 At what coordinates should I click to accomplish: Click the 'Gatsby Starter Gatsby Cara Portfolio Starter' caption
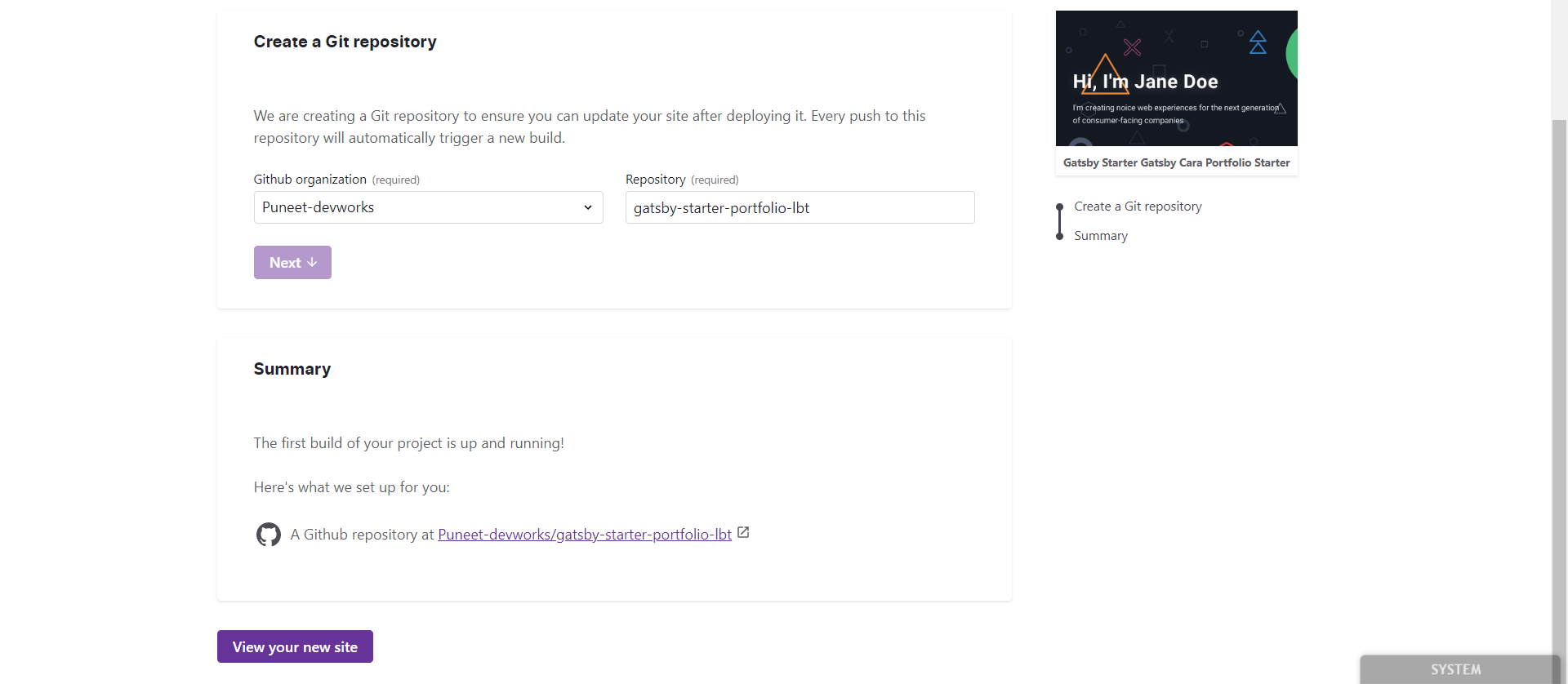coord(1177,162)
